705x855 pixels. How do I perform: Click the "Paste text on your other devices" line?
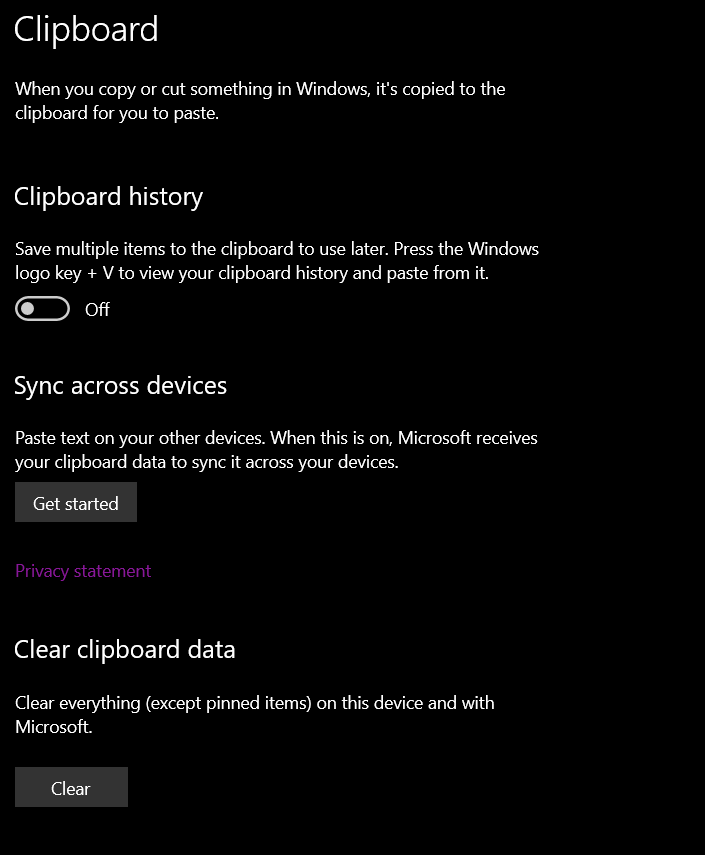tap(275, 438)
